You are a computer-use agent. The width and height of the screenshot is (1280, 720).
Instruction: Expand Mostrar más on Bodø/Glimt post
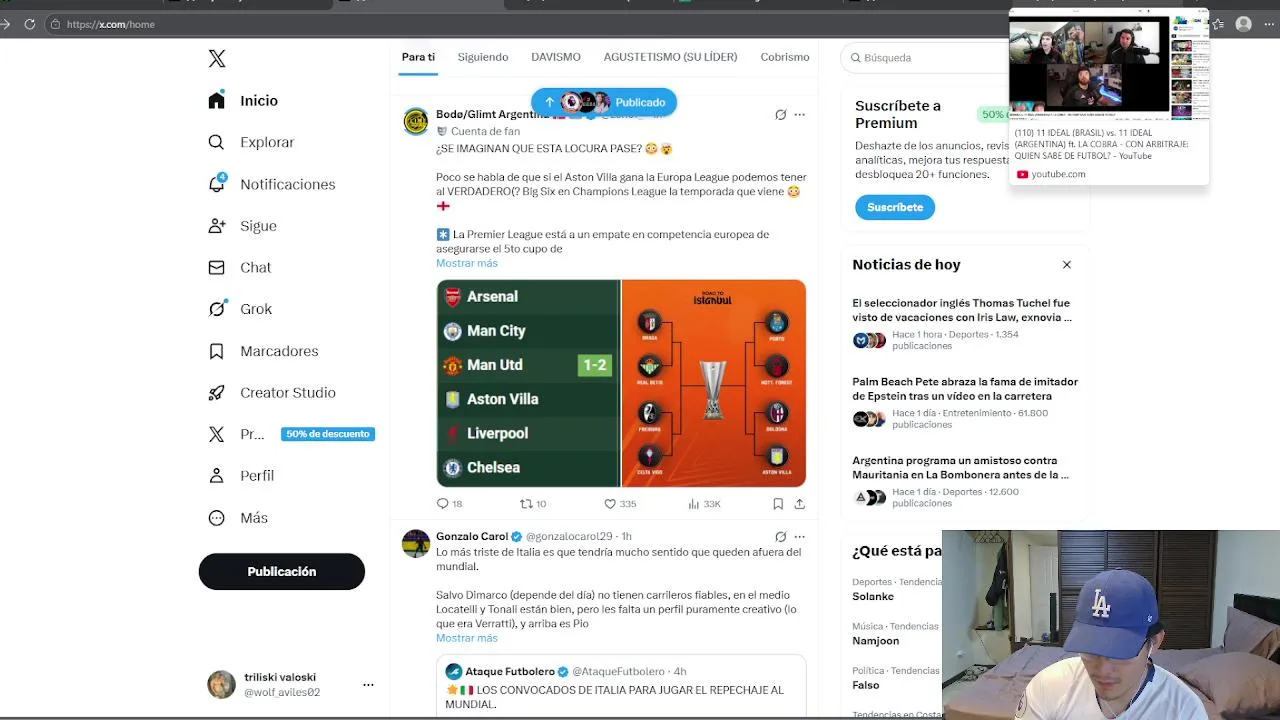point(467,263)
